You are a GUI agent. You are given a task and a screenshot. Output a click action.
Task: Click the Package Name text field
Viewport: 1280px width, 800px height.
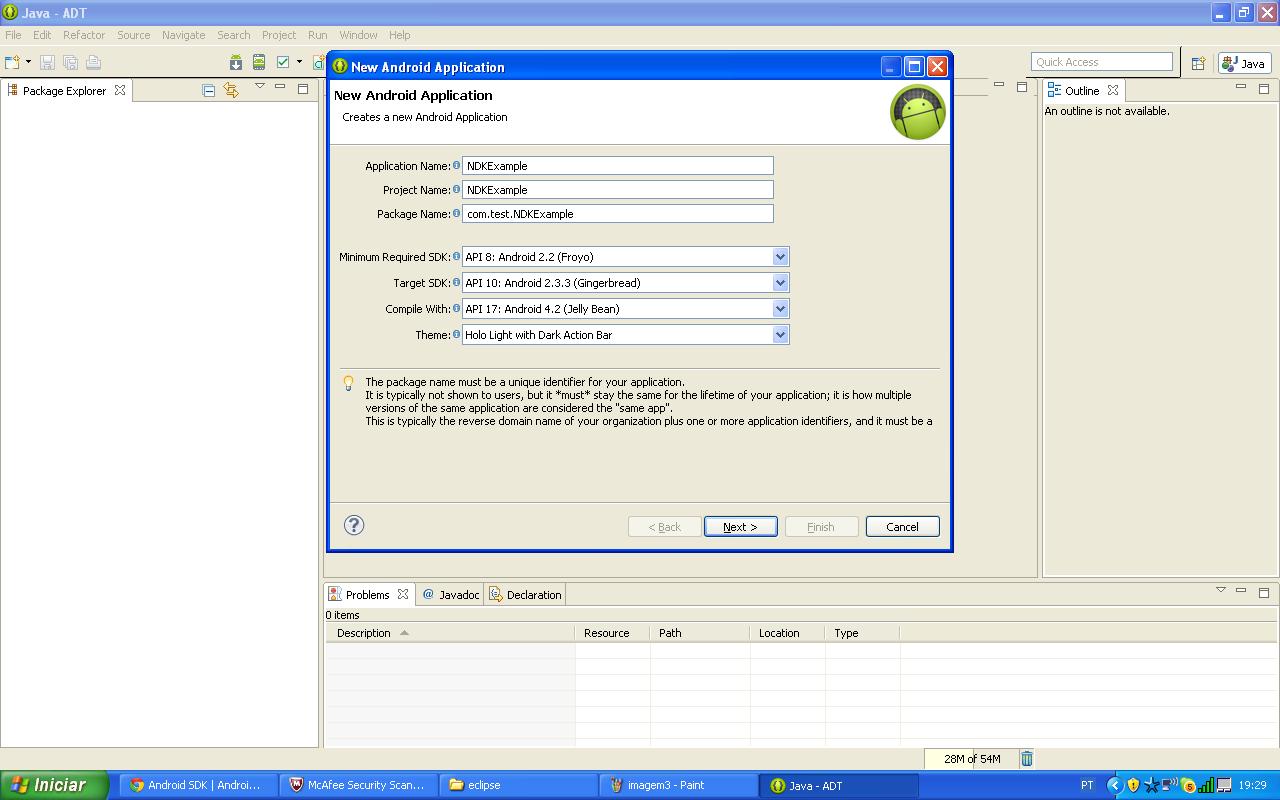point(617,214)
